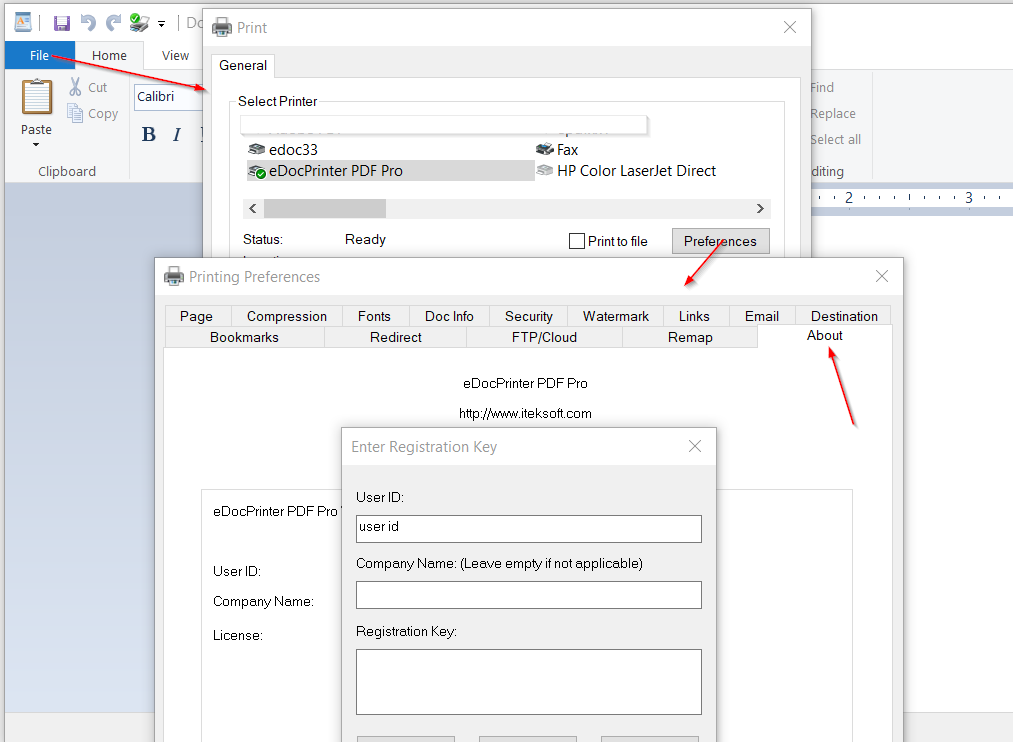Viewport: 1013px width, 742px height.
Task: Open the Links tab
Action: pos(694,316)
